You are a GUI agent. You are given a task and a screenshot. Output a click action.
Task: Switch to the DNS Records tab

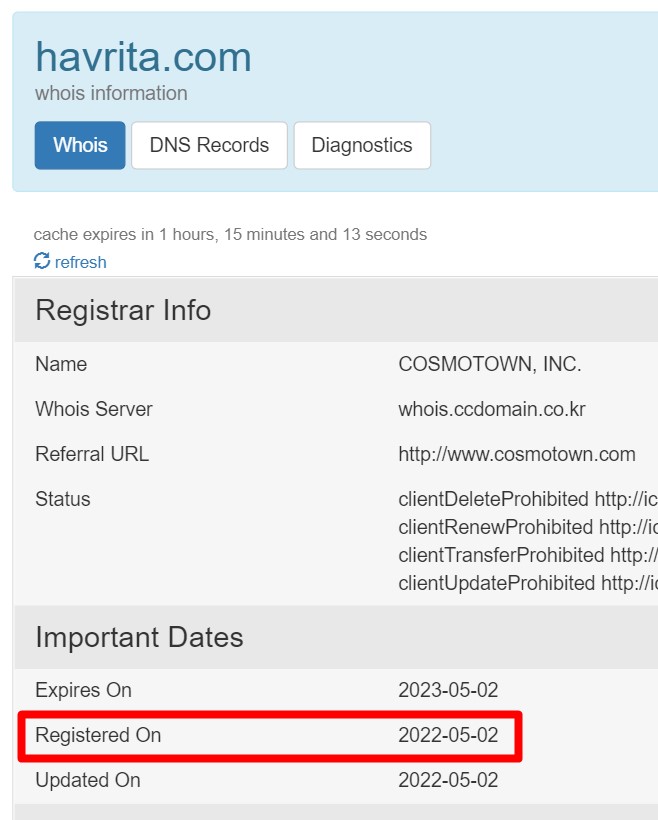pos(209,145)
